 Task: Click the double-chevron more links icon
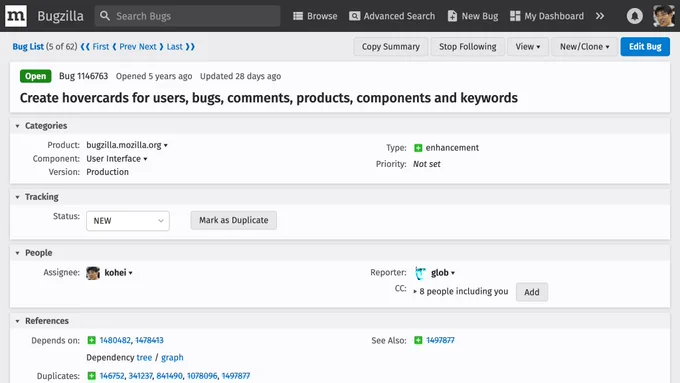click(600, 16)
